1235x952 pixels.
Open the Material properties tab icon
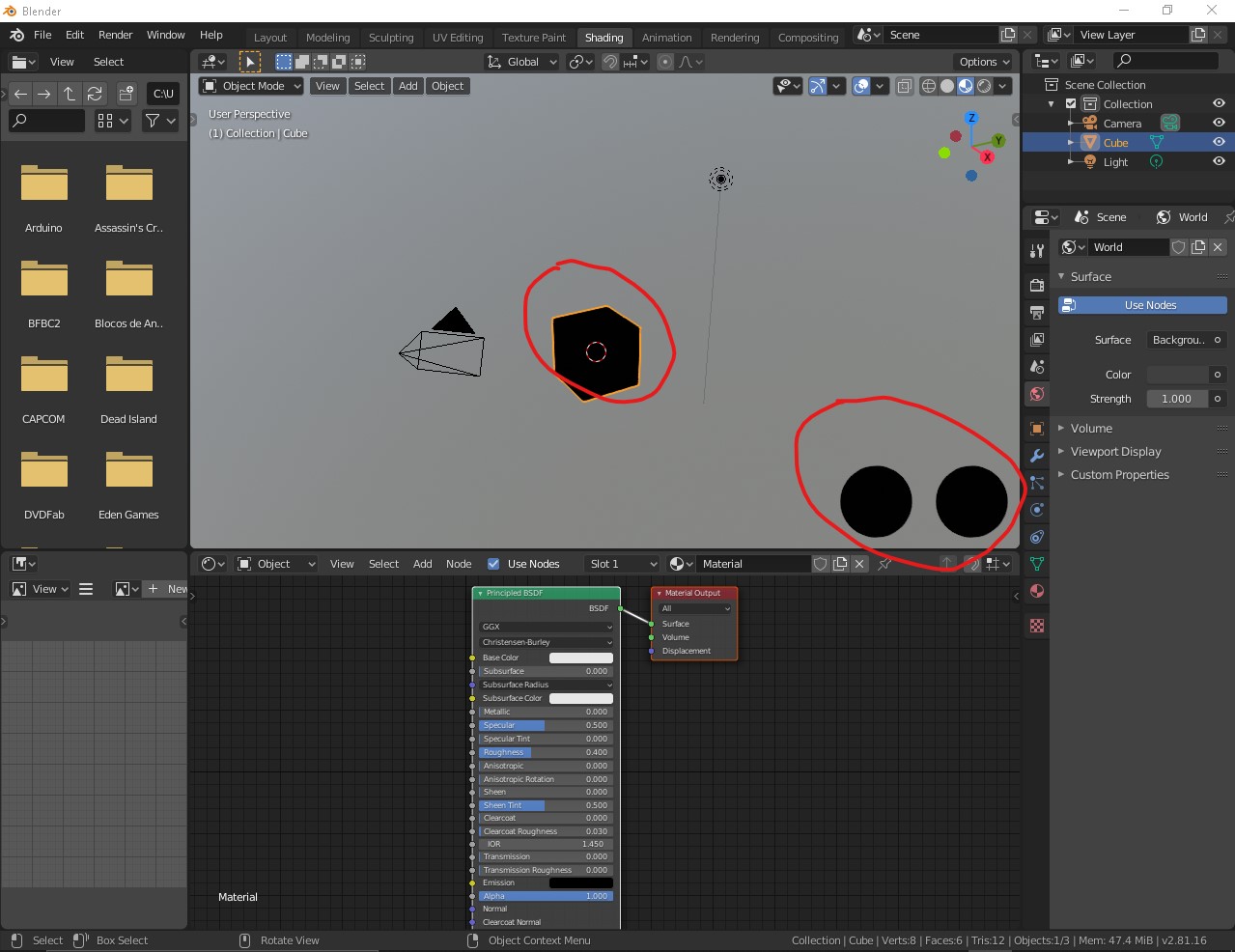coord(1037,591)
